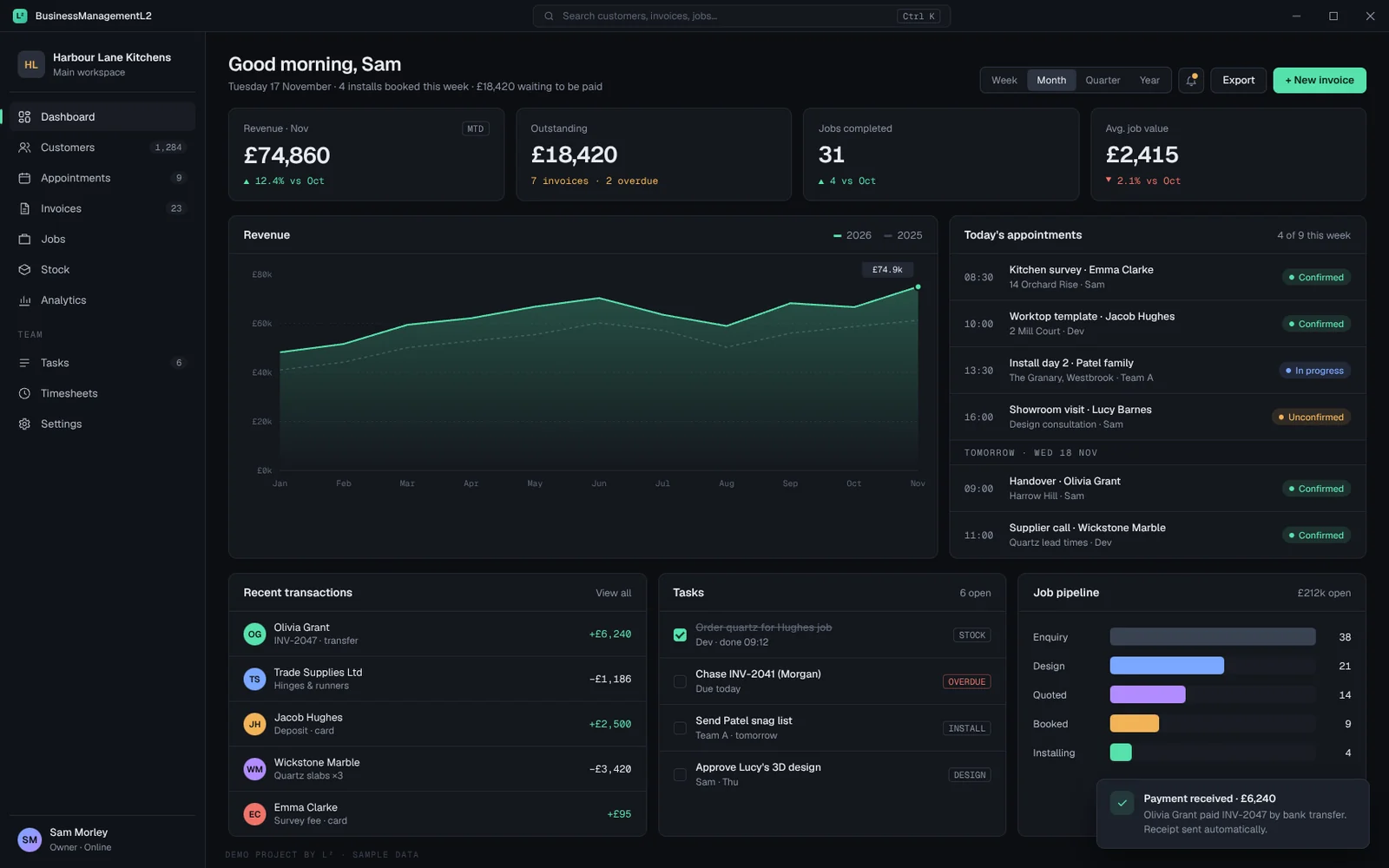Click the Jobs briefcase icon
Screen dimensions: 1389x868
pyautogui.click(x=24, y=240)
